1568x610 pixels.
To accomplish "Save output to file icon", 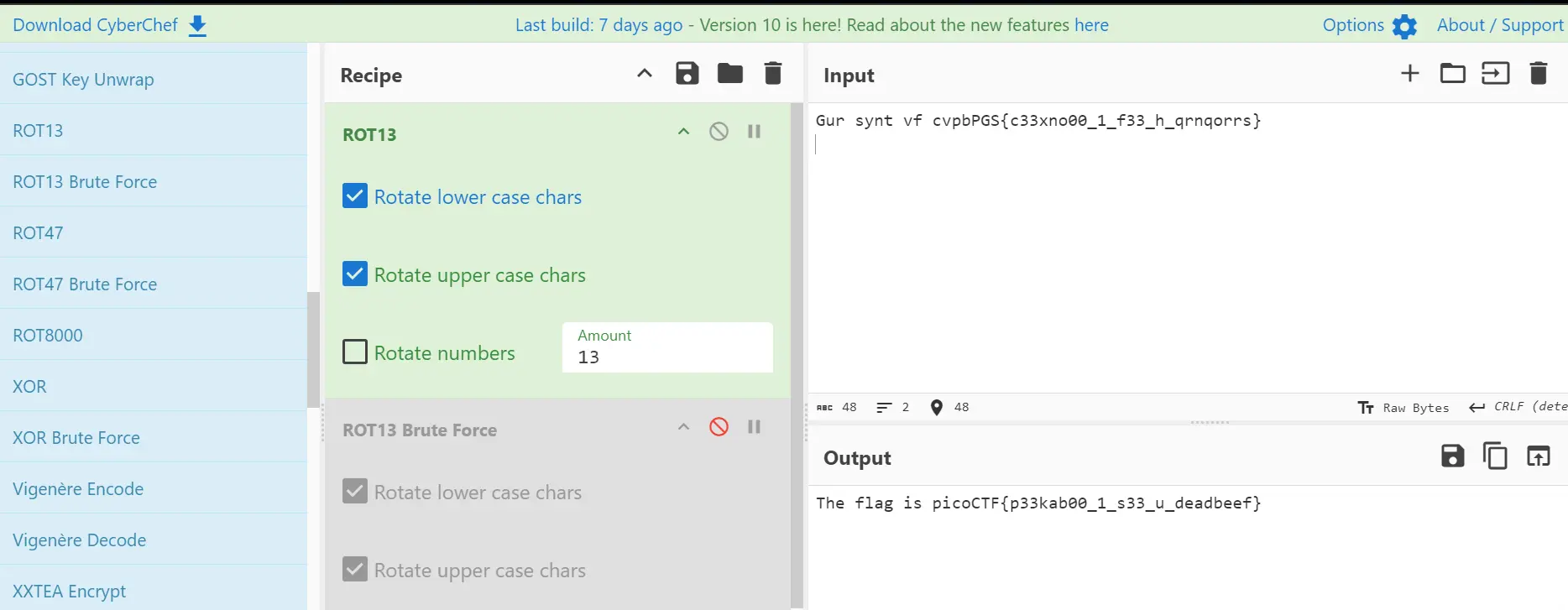I will point(1453,456).
